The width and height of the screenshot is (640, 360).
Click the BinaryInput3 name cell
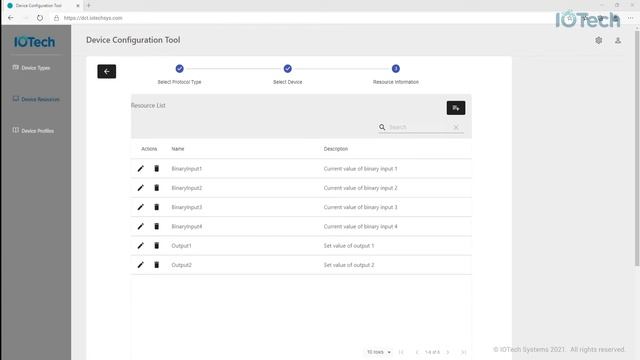[187, 207]
